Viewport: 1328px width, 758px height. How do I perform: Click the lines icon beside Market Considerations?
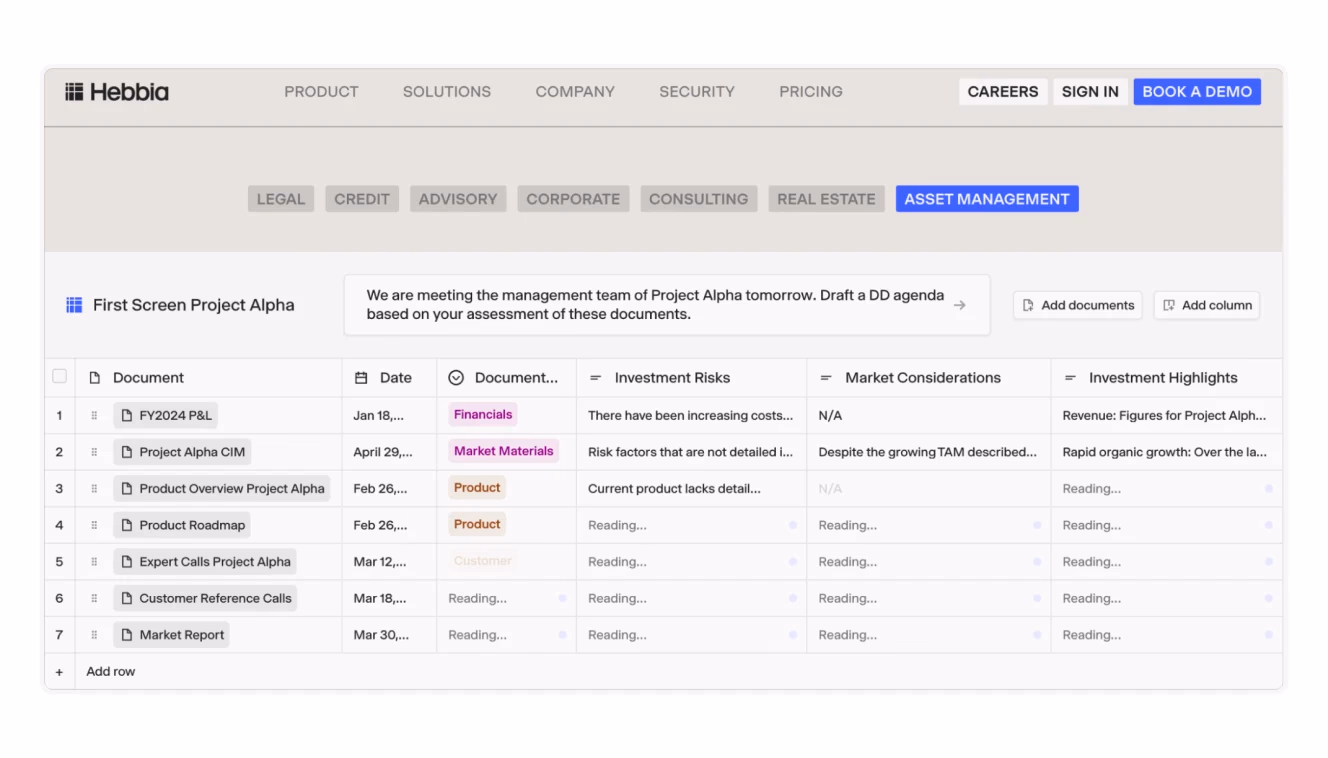pyautogui.click(x=826, y=378)
